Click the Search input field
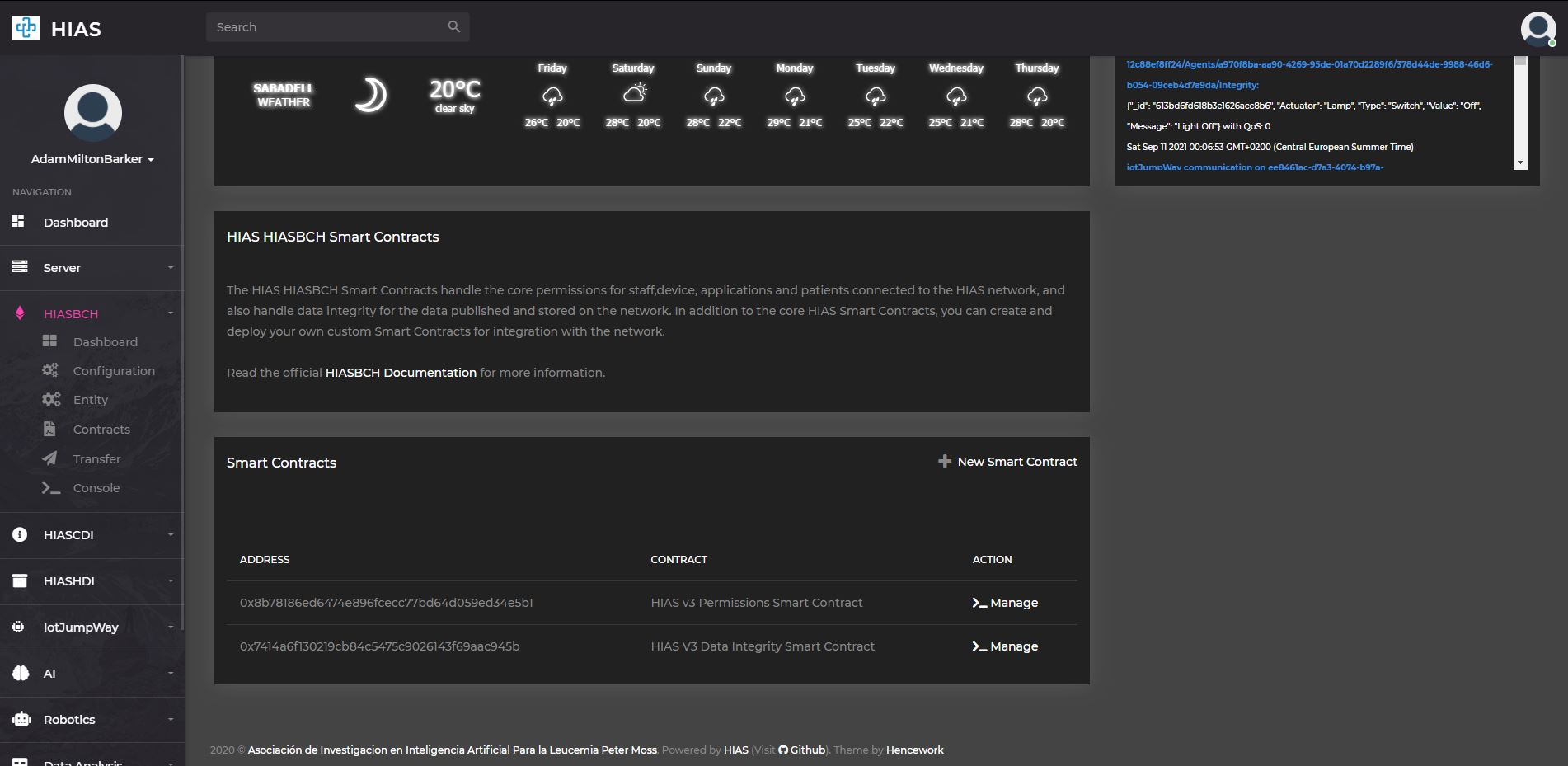 click(x=338, y=27)
